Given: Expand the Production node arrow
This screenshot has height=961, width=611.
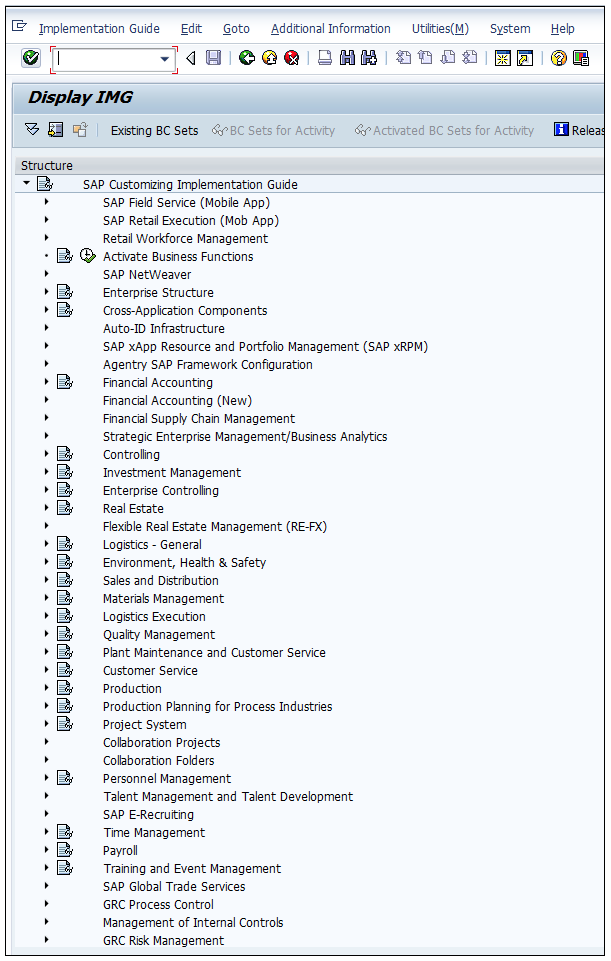Looking at the screenshot, I should tap(47, 688).
